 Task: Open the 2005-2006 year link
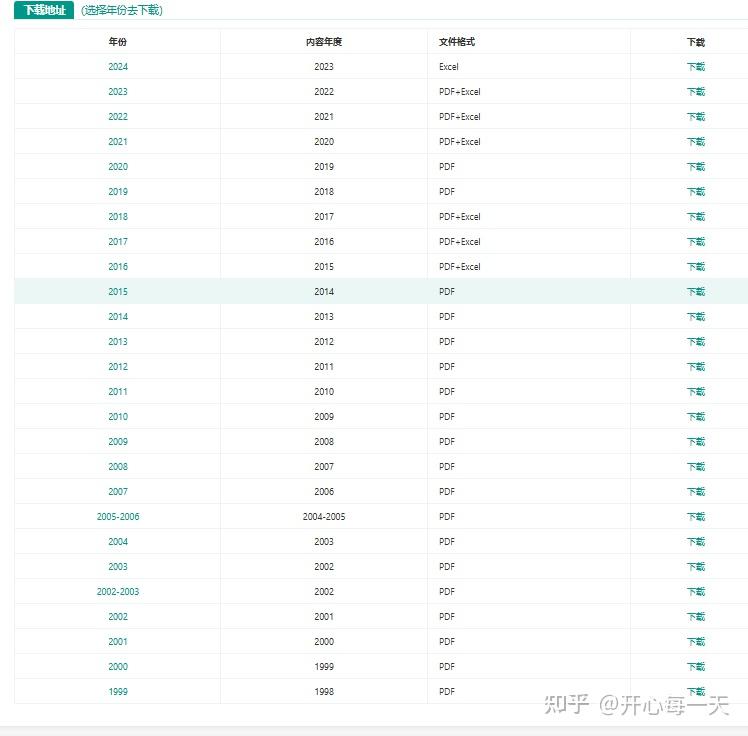[x=118, y=517]
